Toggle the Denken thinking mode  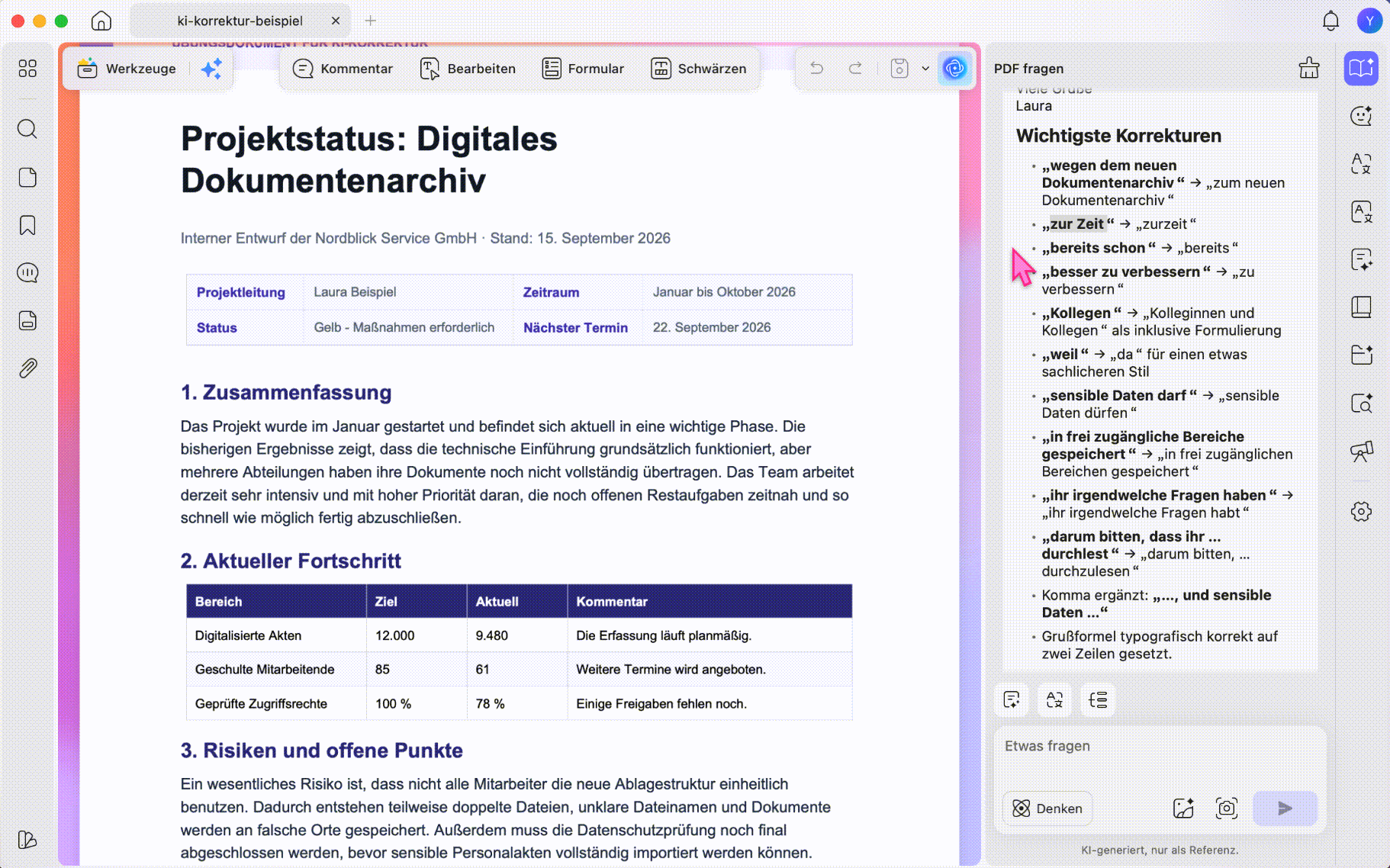[1047, 809]
